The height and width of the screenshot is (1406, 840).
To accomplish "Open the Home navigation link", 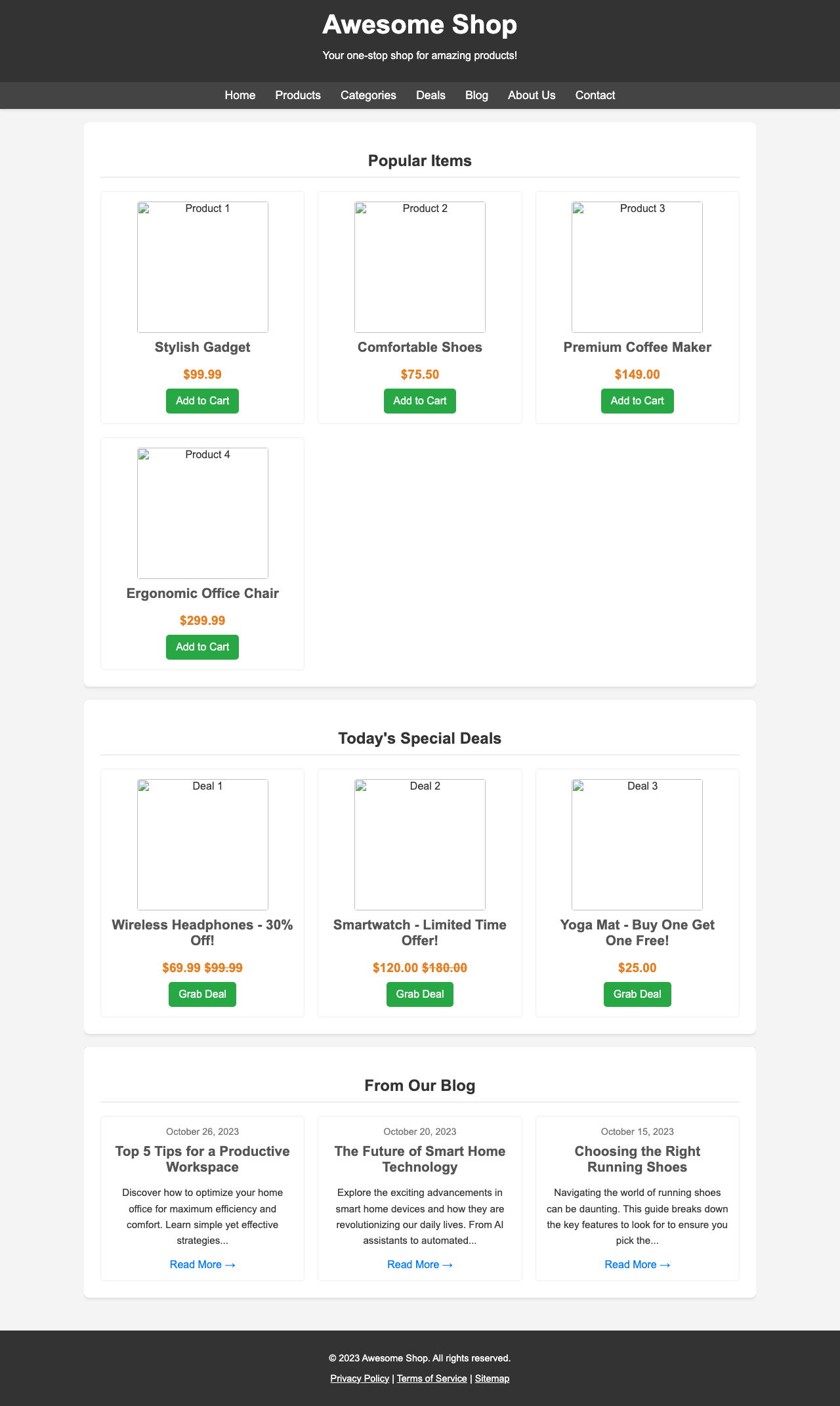I will (x=240, y=95).
